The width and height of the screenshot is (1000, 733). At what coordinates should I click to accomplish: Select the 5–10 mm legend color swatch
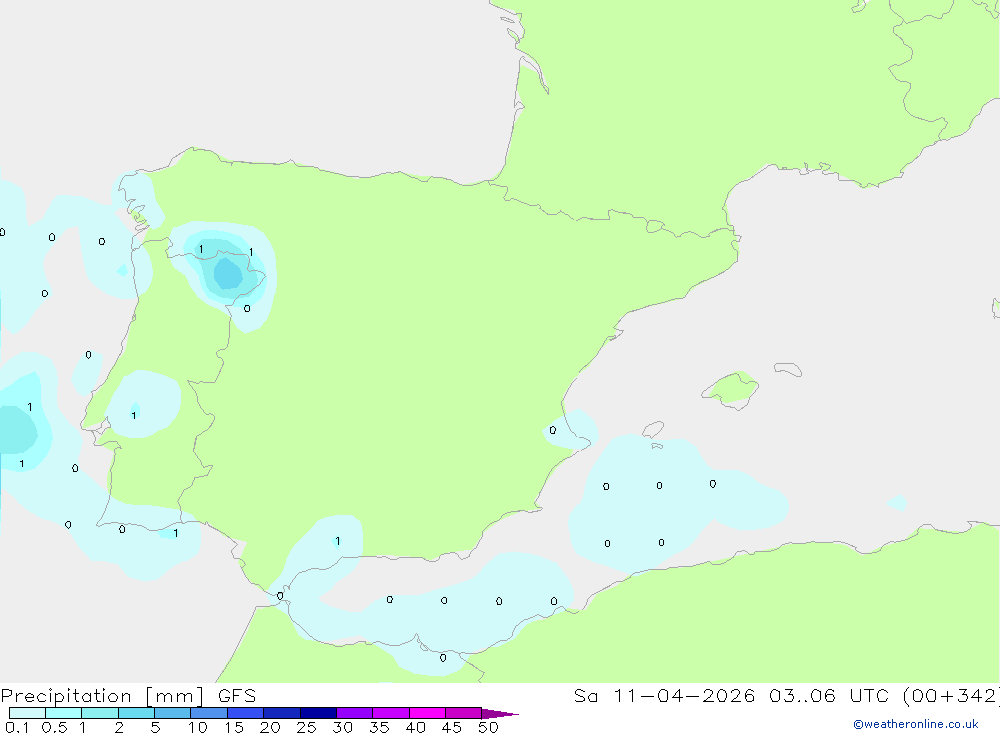coord(173,713)
